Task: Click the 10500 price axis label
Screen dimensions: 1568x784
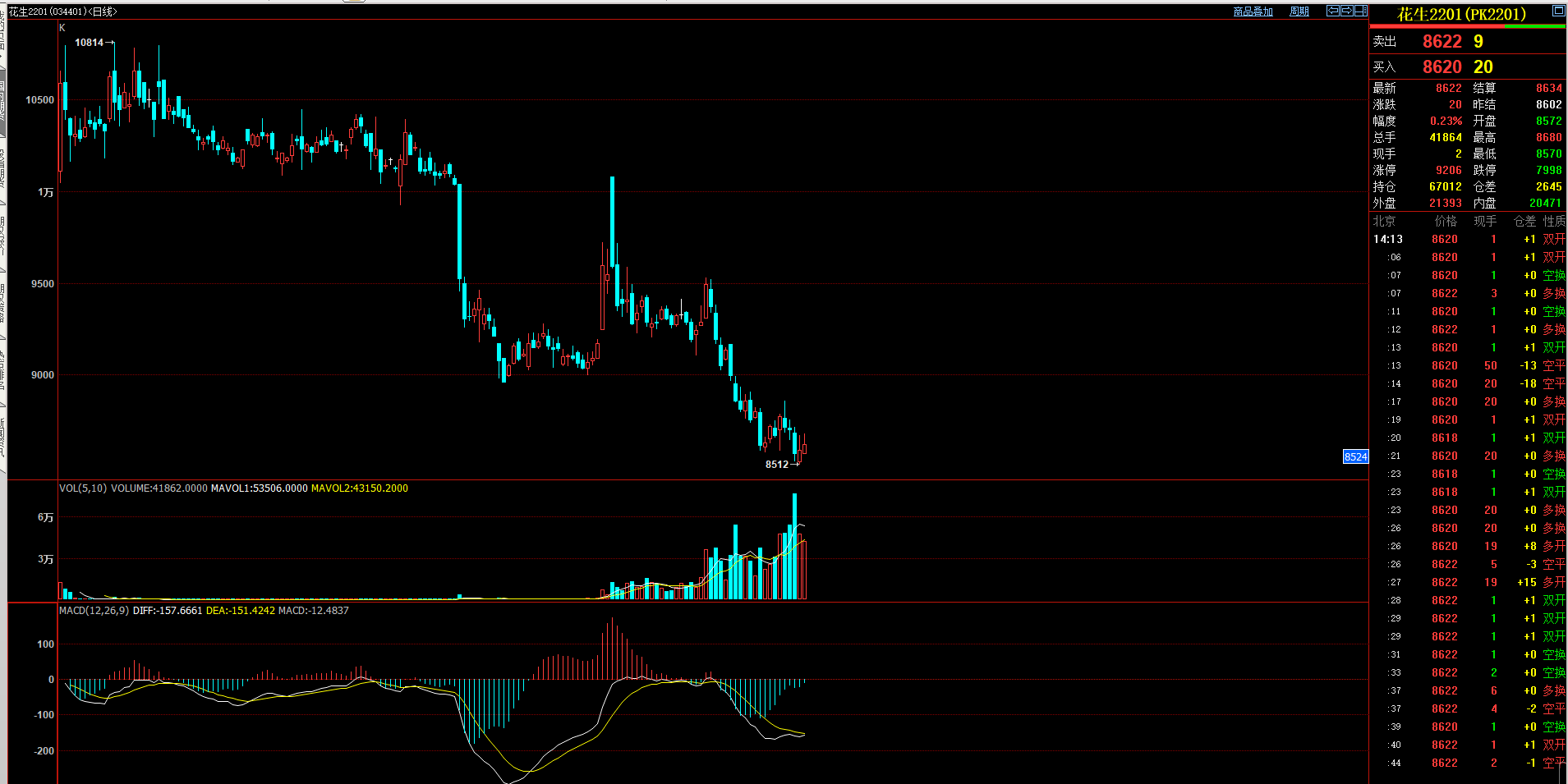Action: pyautogui.click(x=39, y=100)
